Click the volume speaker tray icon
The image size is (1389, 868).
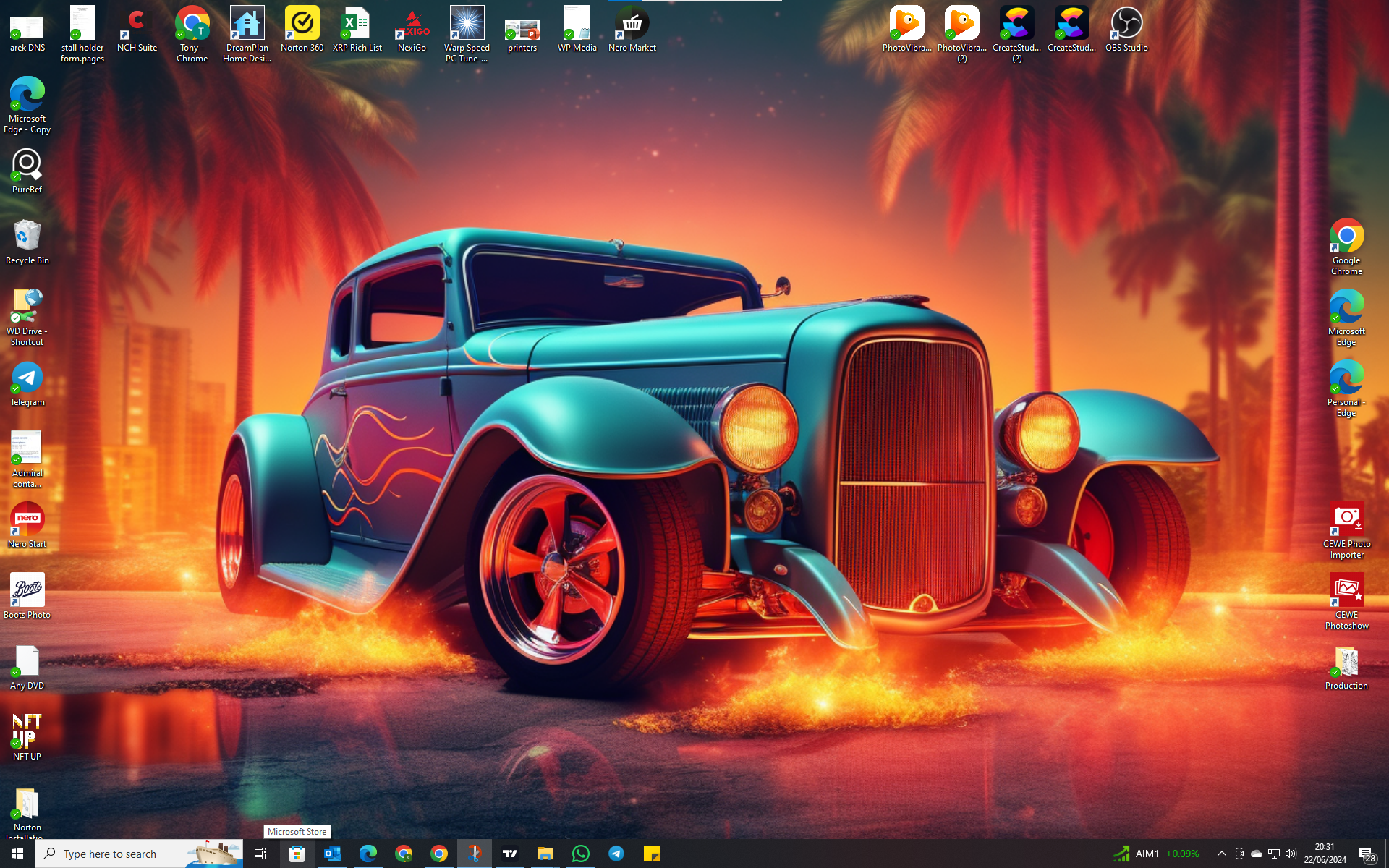1291,854
